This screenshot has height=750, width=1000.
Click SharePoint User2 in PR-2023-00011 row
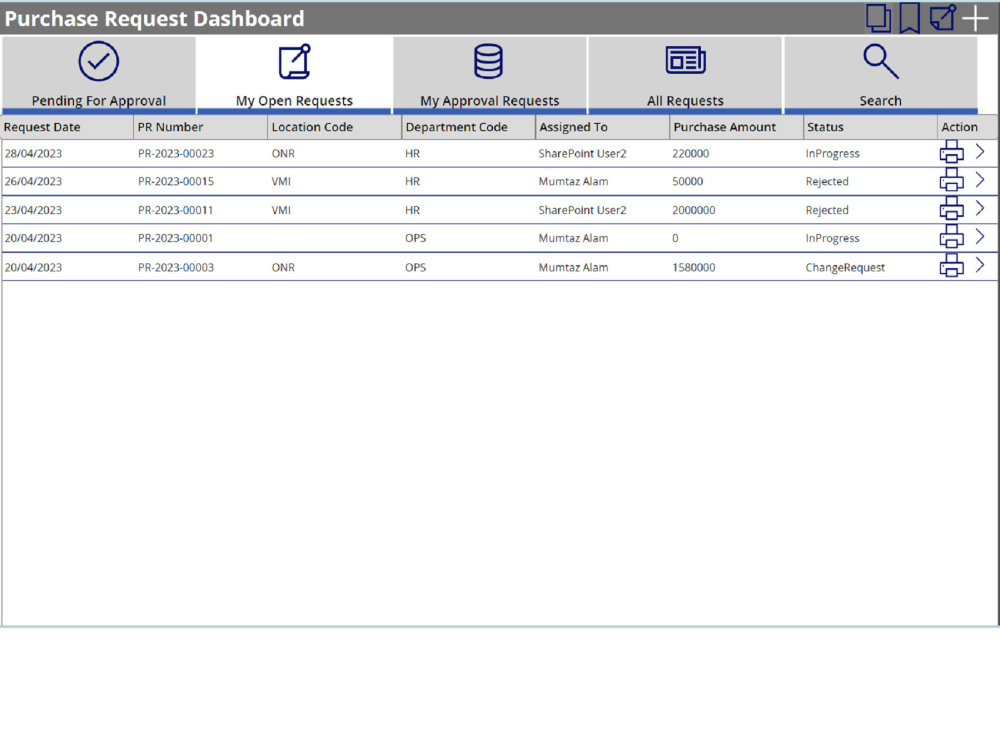[582, 210]
